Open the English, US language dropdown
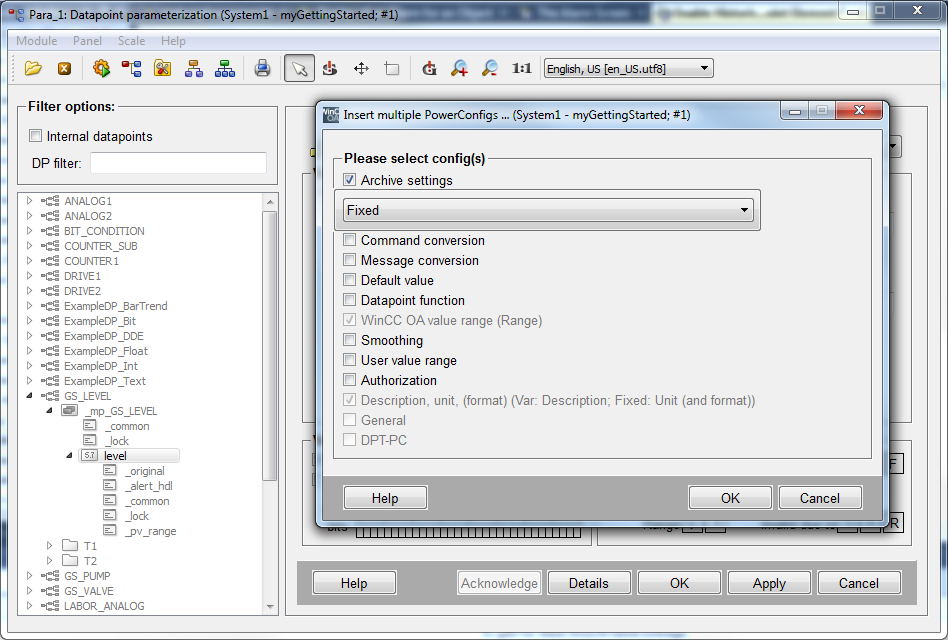Image resolution: width=948 pixels, height=640 pixels. click(627, 69)
